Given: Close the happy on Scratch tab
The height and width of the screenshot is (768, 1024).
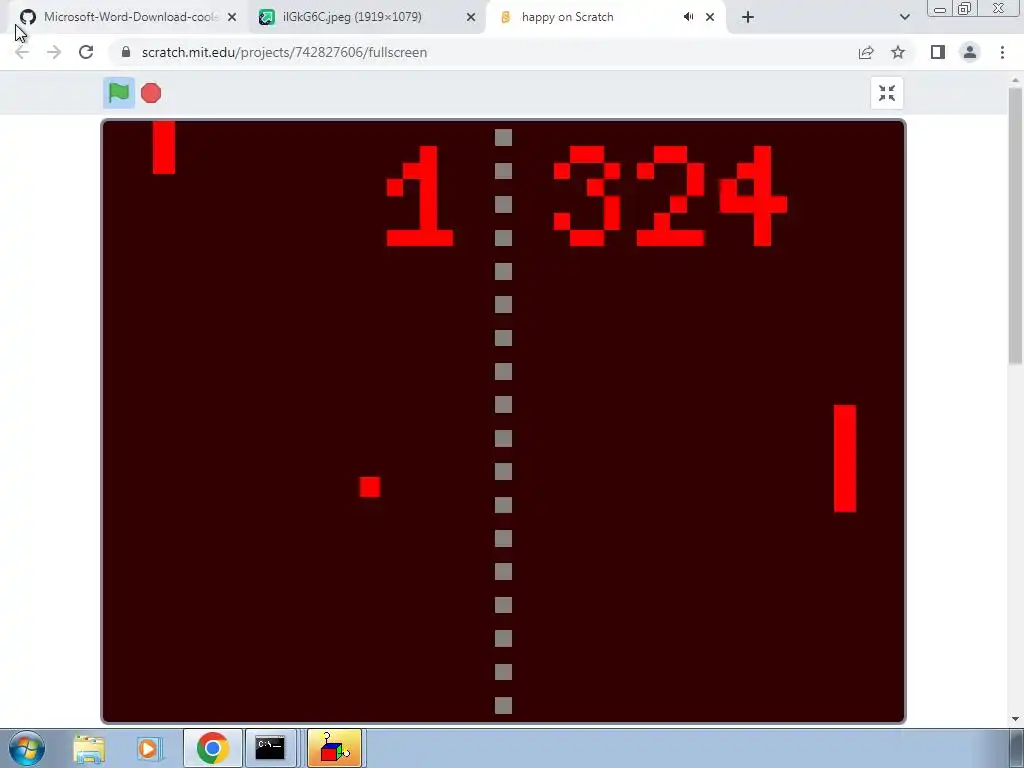Looking at the screenshot, I should pyautogui.click(x=710, y=17).
